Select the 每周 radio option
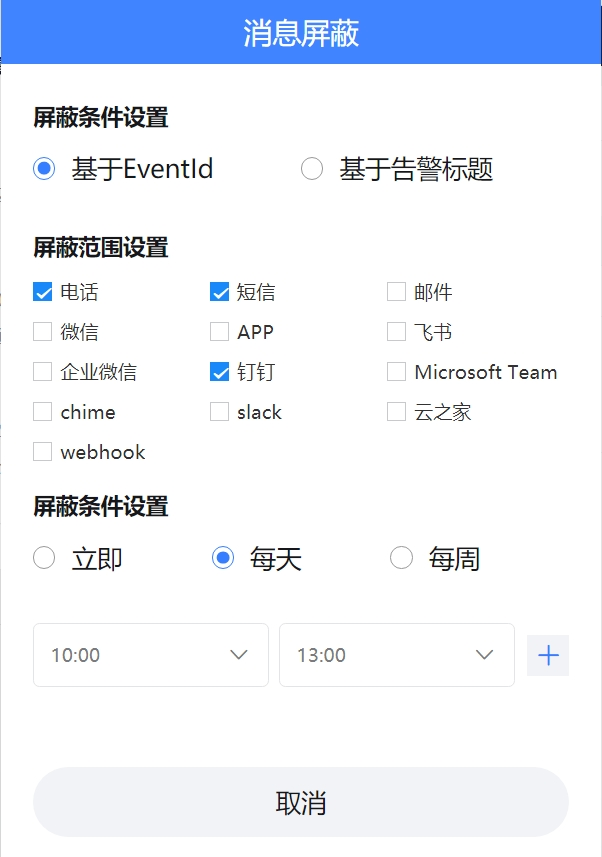The image size is (602, 857). pos(401,558)
